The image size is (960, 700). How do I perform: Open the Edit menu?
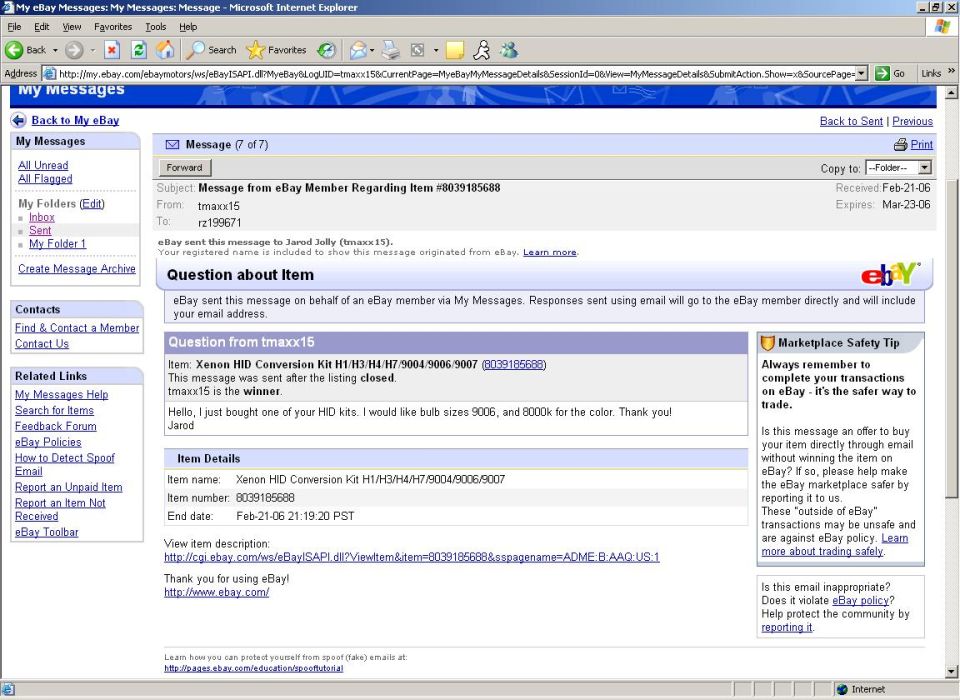point(42,27)
